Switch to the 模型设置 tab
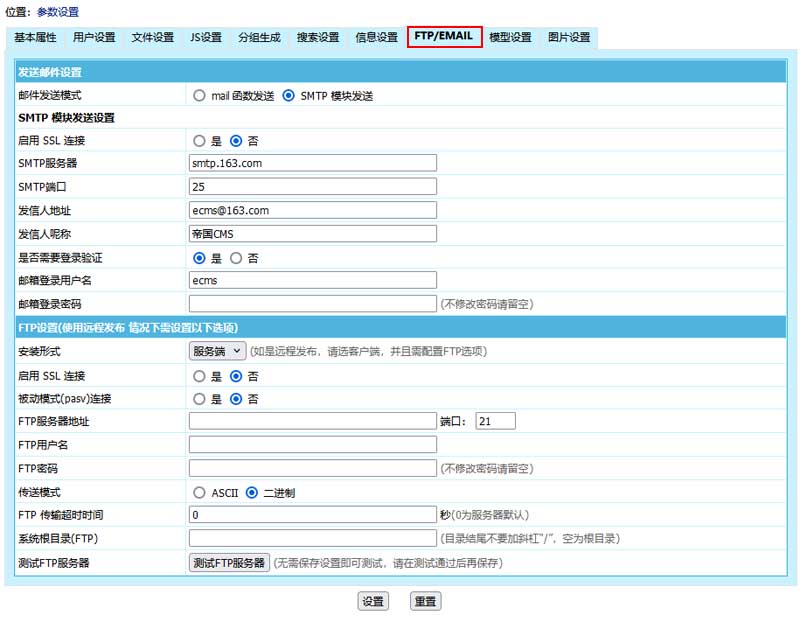This screenshot has height=629, width=800. pos(510,38)
